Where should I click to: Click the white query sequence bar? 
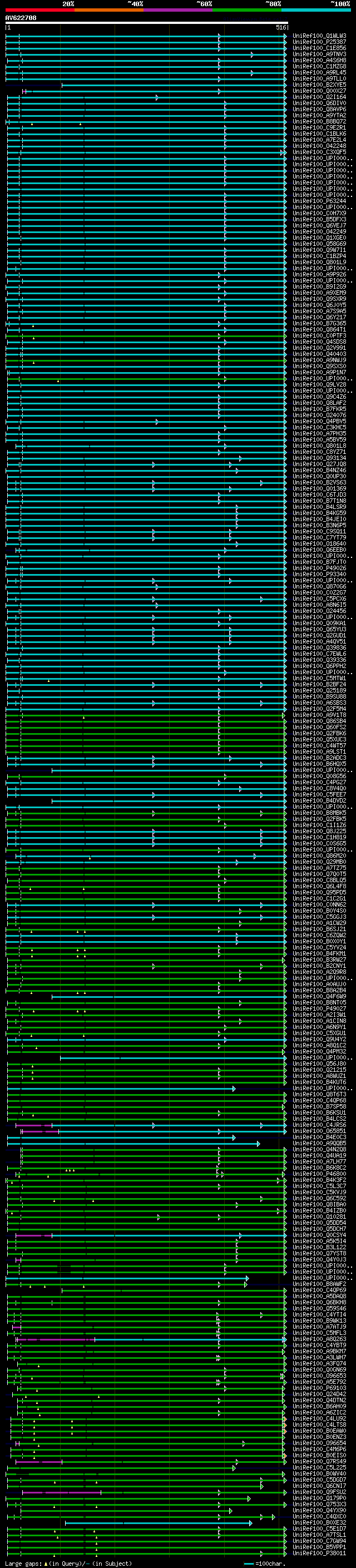click(x=147, y=22)
